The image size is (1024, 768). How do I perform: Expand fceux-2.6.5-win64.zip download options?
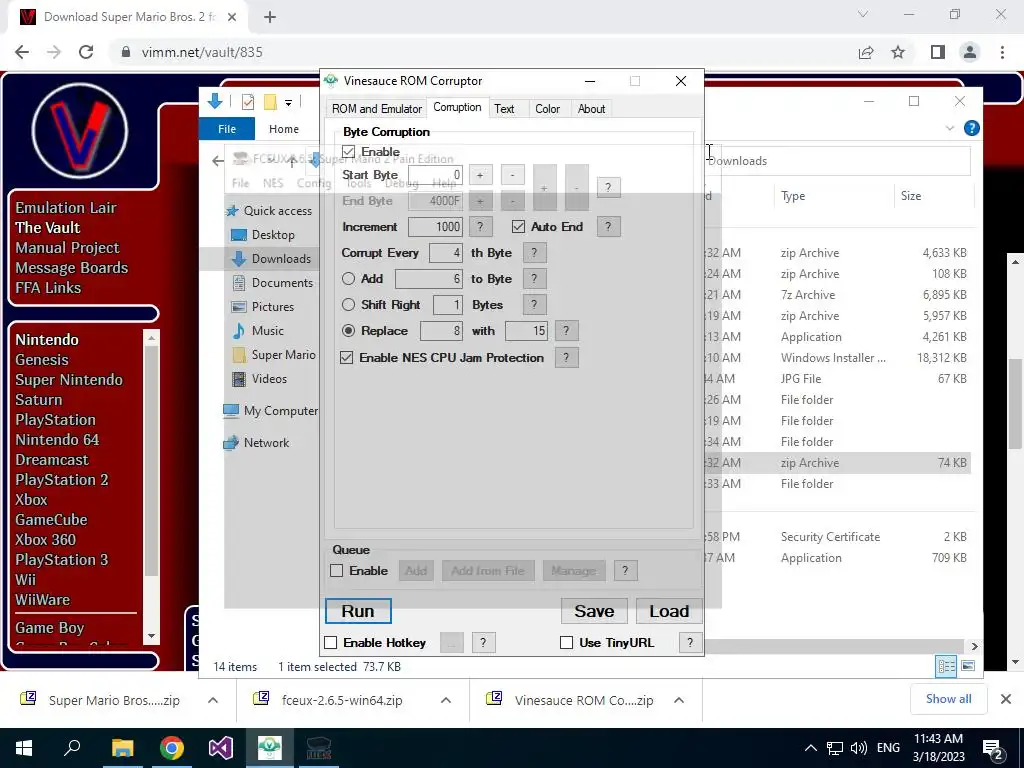[445, 700]
